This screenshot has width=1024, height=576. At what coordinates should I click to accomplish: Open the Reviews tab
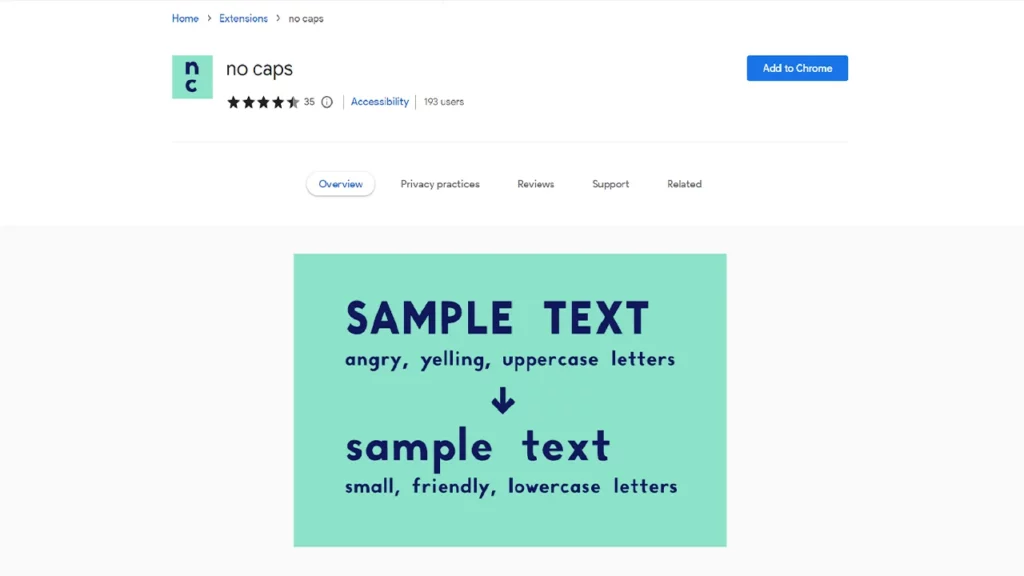(535, 184)
